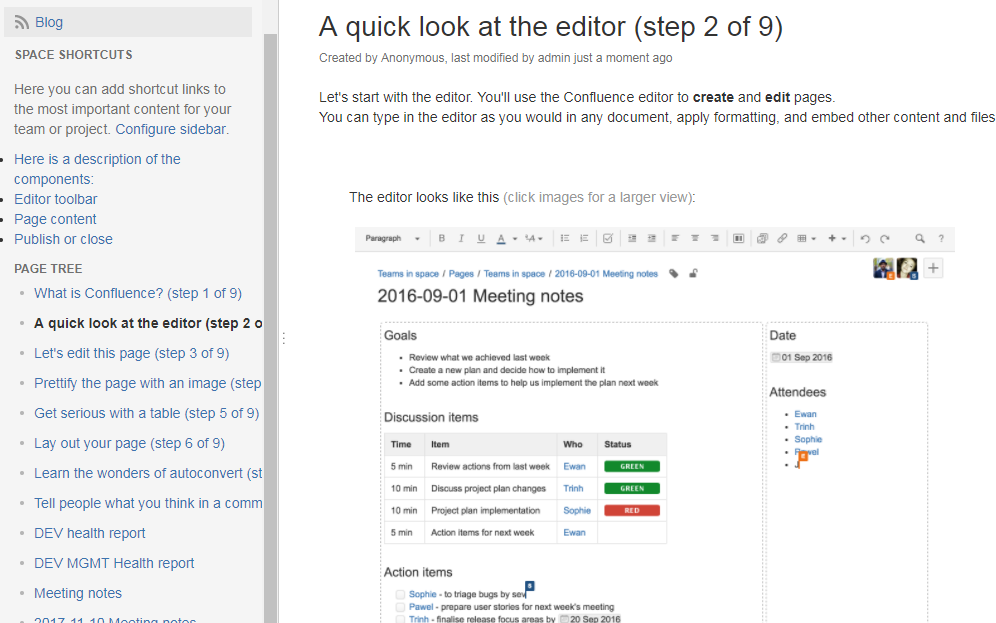This screenshot has width=996, height=623.
Task: Click the first collaborator avatar in editor image
Action: click(884, 269)
